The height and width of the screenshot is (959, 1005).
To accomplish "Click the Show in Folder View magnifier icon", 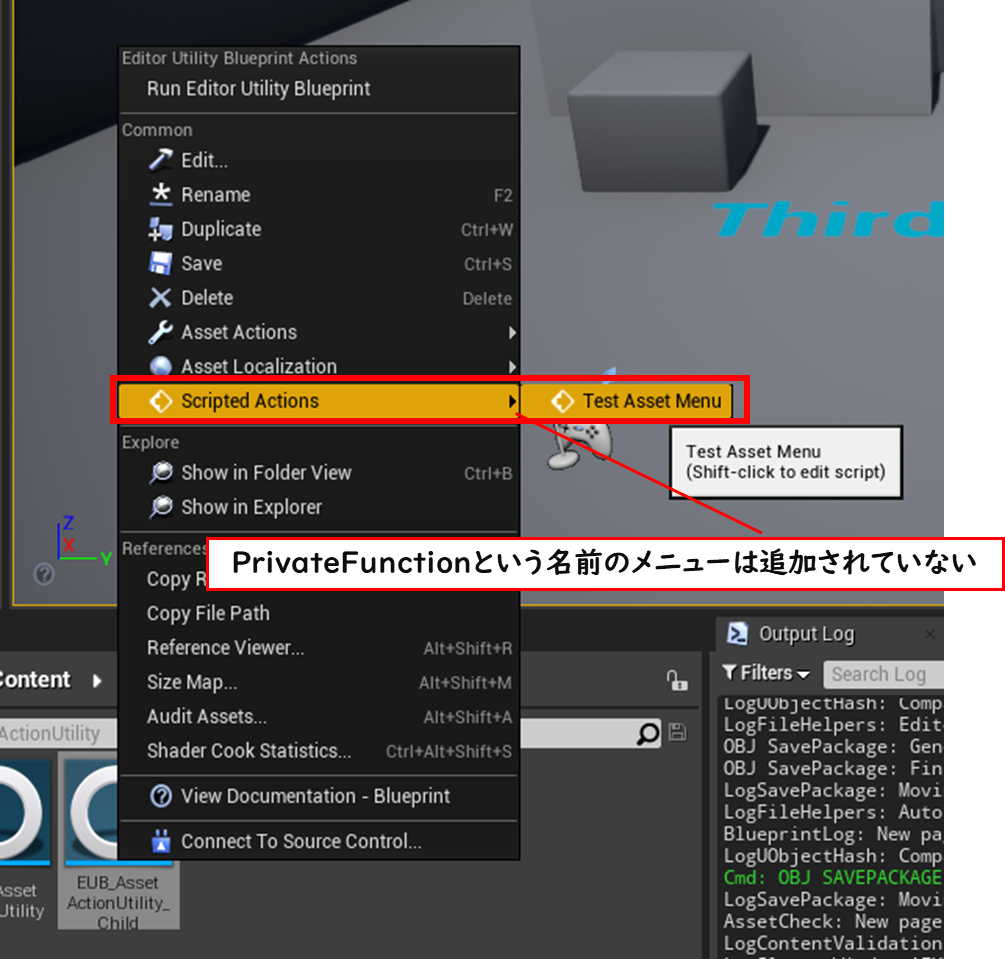I will 160,473.
